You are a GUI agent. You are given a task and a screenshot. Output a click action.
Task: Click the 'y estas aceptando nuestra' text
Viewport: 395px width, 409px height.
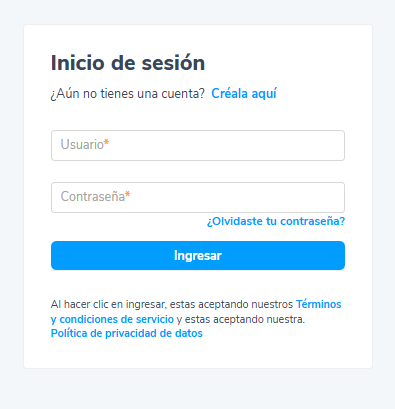(x=241, y=319)
